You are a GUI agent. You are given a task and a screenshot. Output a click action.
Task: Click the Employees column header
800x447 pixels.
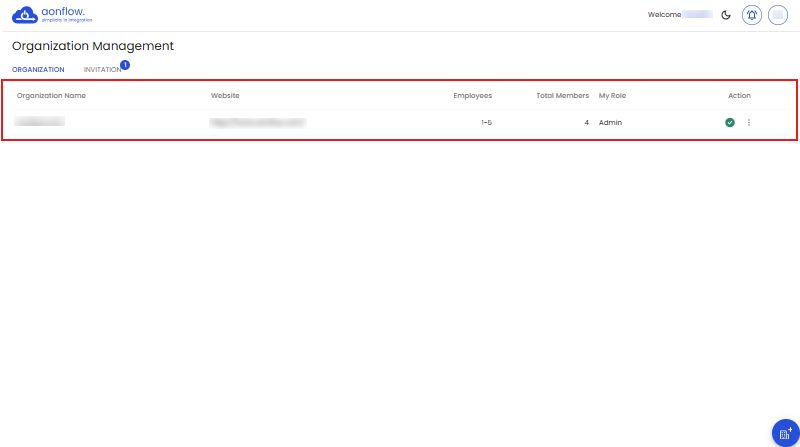[472, 96]
